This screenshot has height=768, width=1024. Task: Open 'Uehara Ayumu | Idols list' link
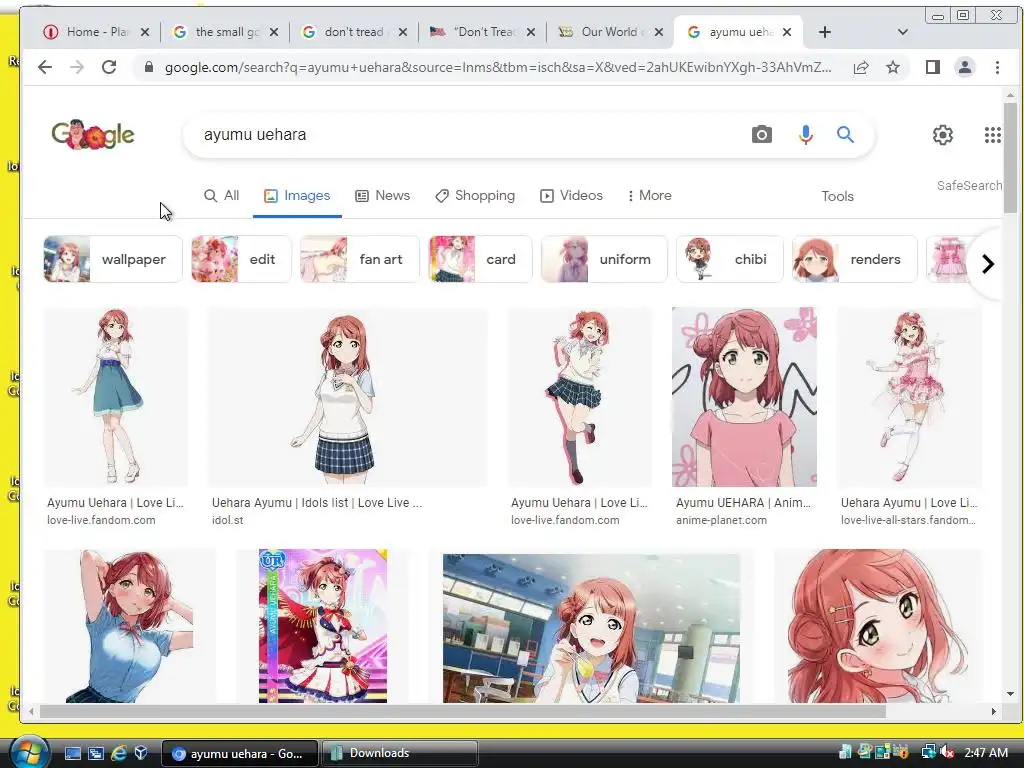317,503
